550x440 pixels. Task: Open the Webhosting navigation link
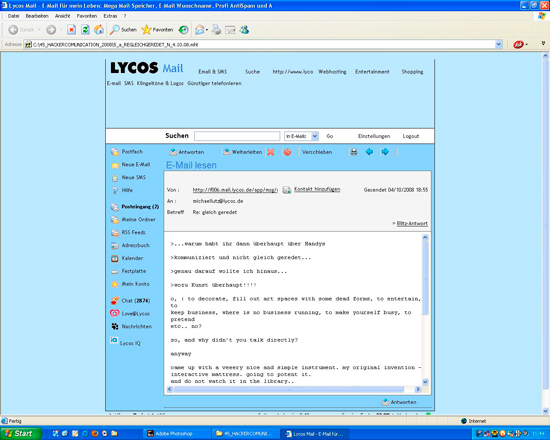pyautogui.click(x=332, y=72)
